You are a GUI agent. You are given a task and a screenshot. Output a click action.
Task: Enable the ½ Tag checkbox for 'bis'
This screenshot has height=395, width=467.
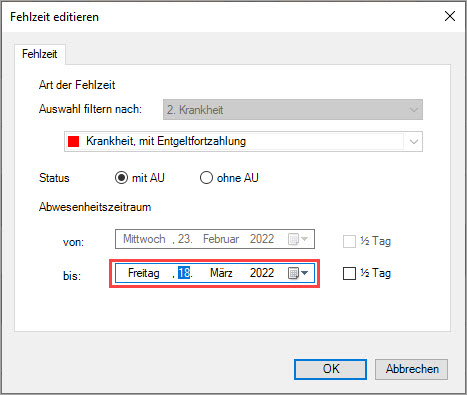(x=349, y=274)
